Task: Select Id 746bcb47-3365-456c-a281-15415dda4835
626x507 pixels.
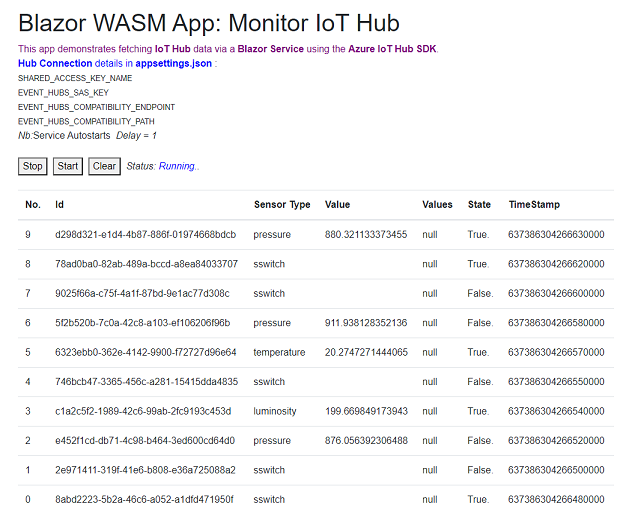Action: pos(146,382)
